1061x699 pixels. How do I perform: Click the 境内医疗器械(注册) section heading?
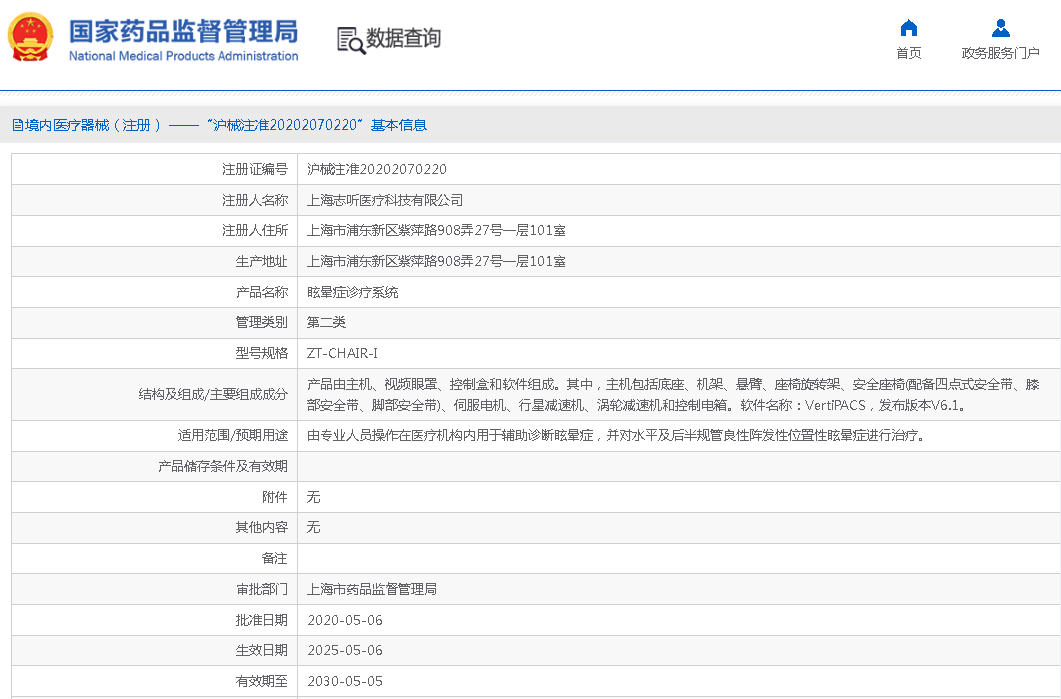(92, 125)
